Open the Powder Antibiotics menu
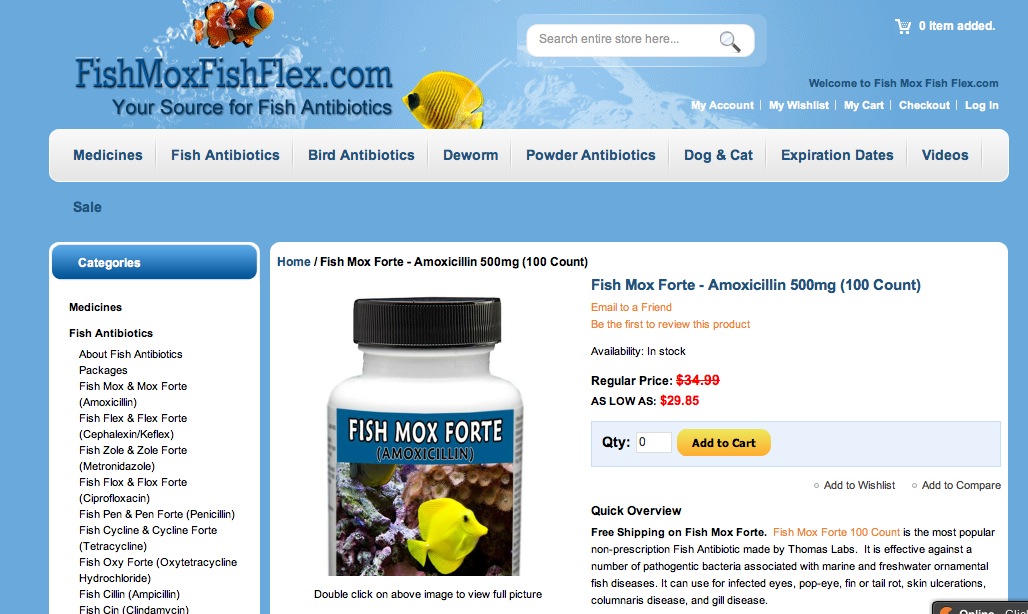Image resolution: width=1028 pixels, height=614 pixels. click(590, 155)
